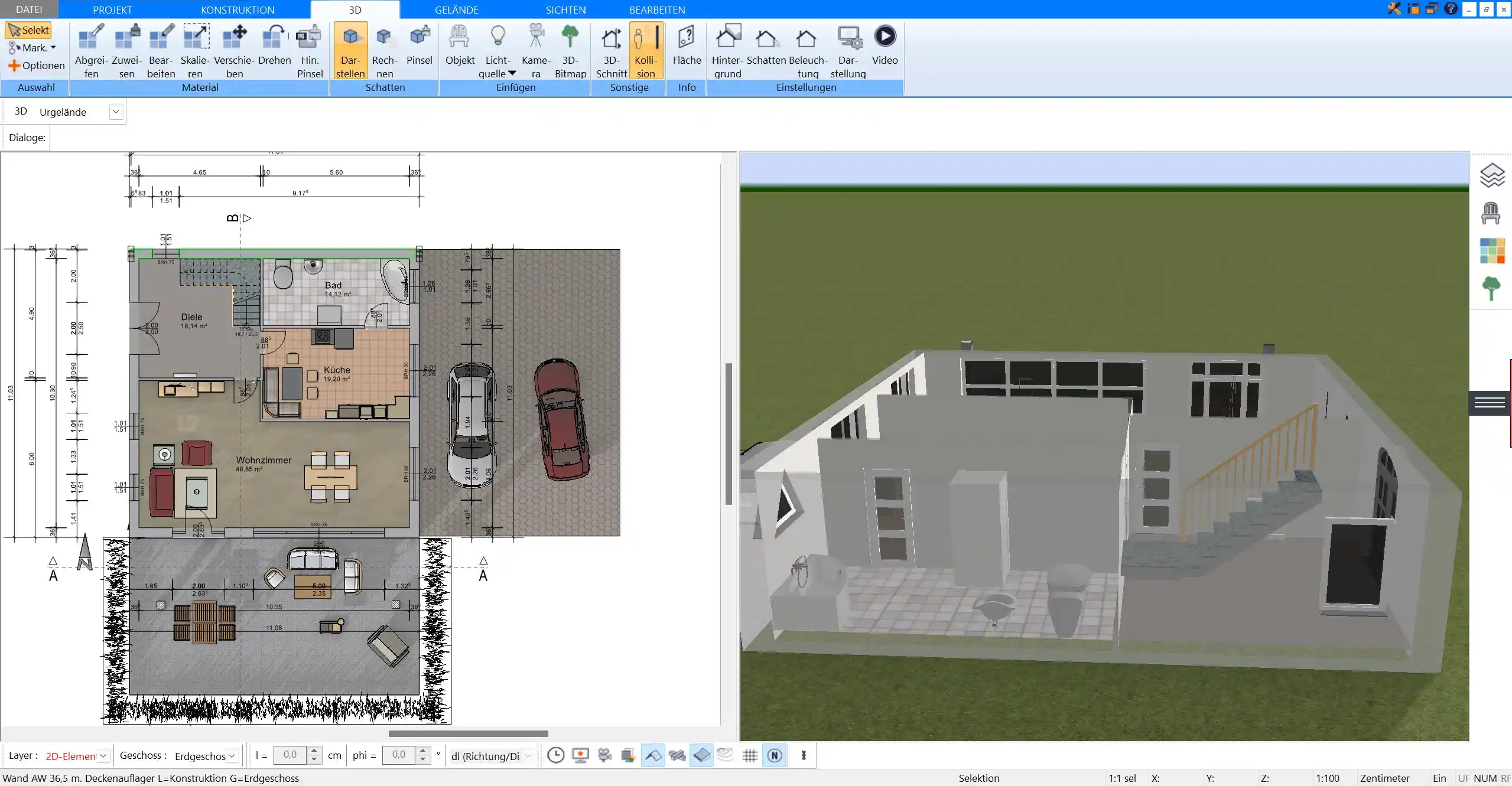This screenshot has height=786, width=1512.
Task: Click the length l input field
Action: (290, 755)
